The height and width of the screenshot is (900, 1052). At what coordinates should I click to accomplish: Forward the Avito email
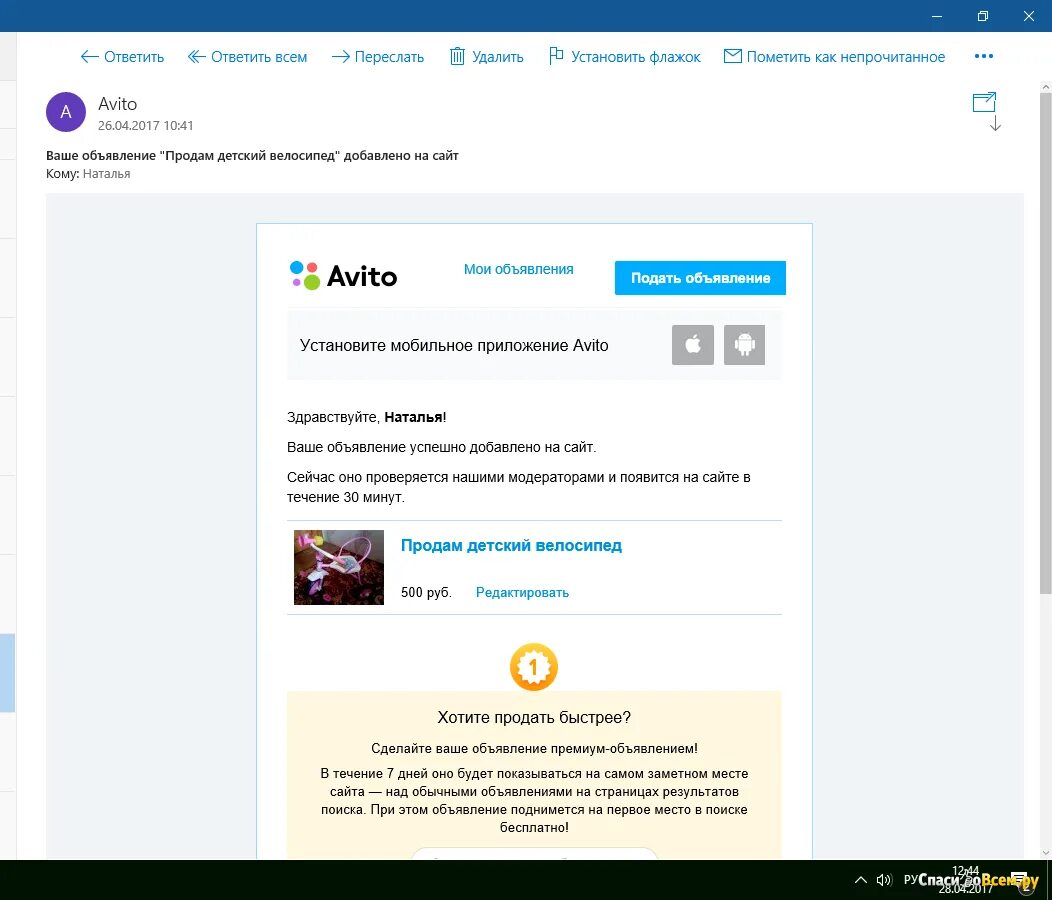(378, 57)
